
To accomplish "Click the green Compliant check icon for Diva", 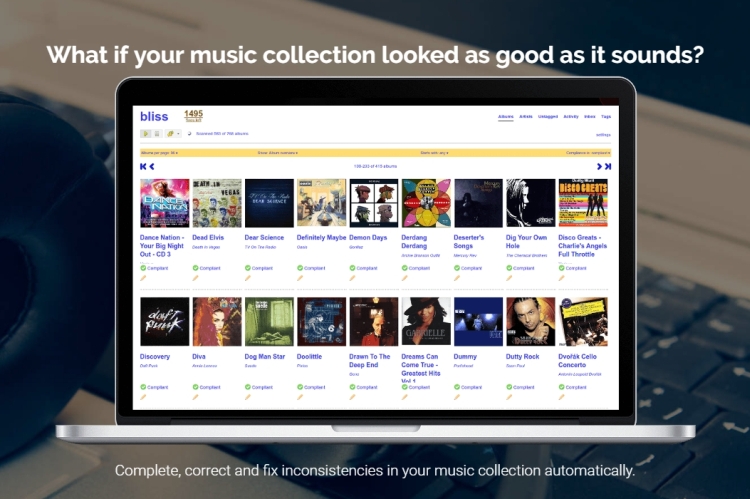I will (195, 387).
